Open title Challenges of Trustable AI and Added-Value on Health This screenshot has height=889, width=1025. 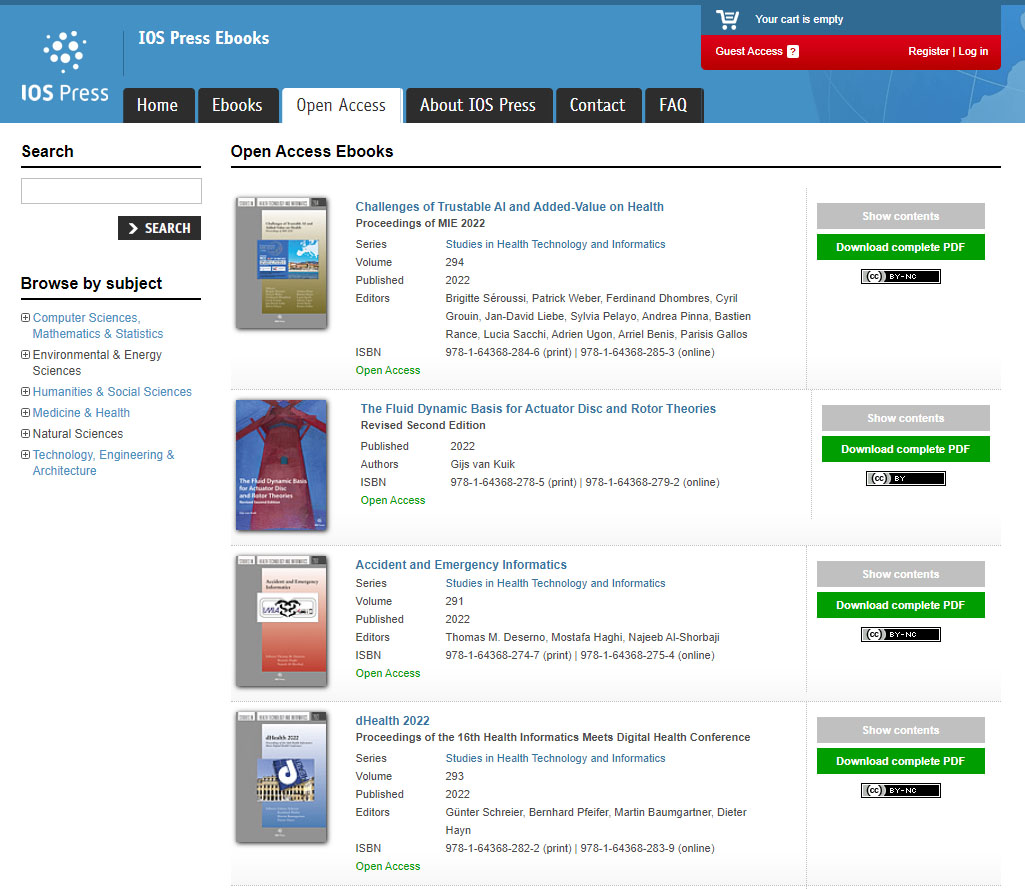click(x=509, y=207)
